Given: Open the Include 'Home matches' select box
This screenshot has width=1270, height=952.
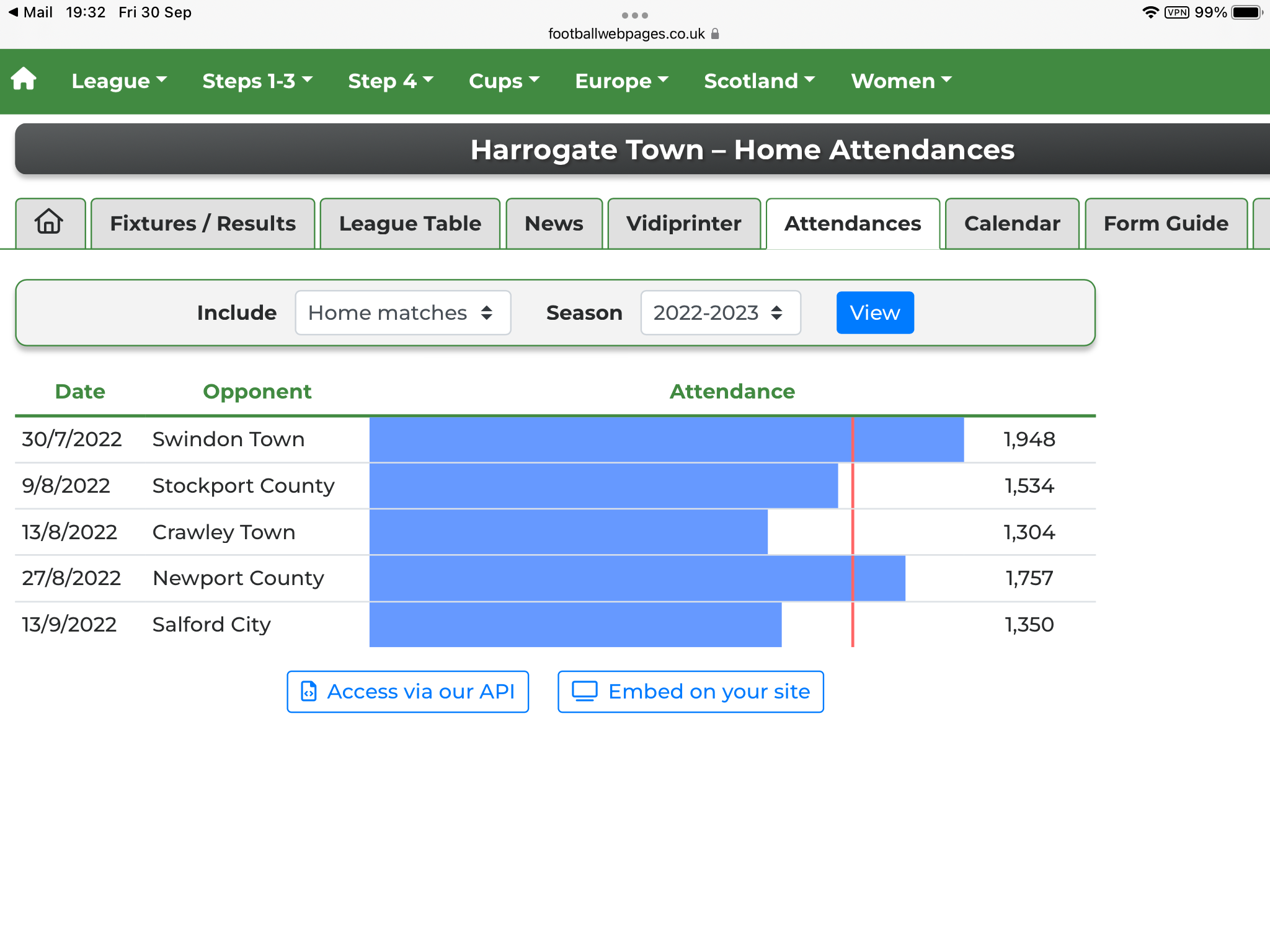Looking at the screenshot, I should 403,312.
